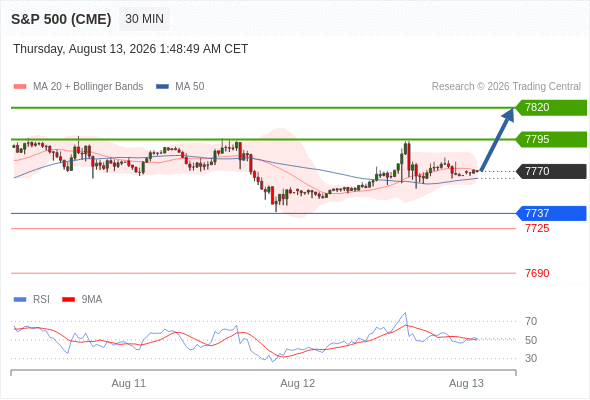Click the black 7770 current price tag
The height and width of the screenshot is (400, 590).
[551, 172]
